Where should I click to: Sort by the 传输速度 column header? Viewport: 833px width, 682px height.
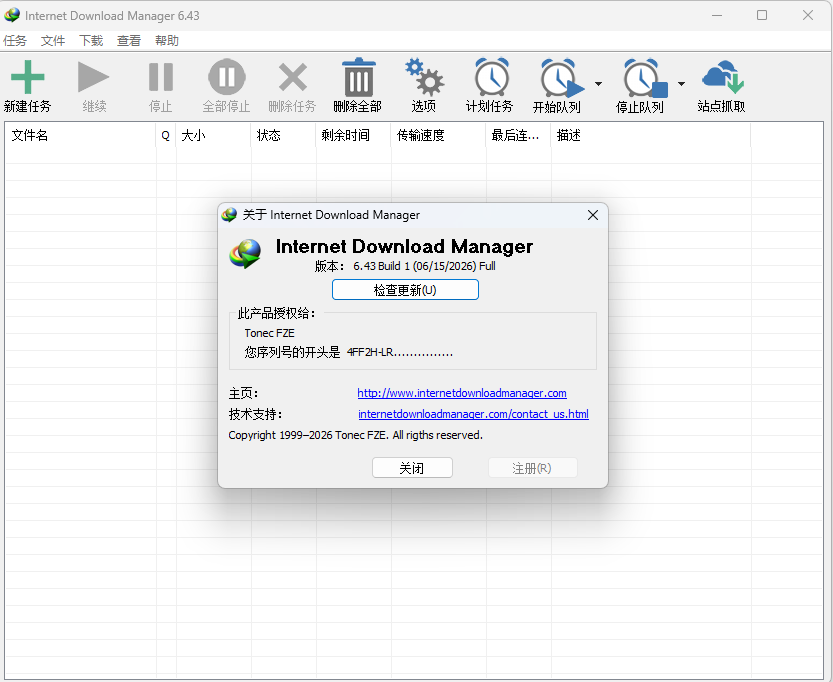pyautogui.click(x=439, y=135)
